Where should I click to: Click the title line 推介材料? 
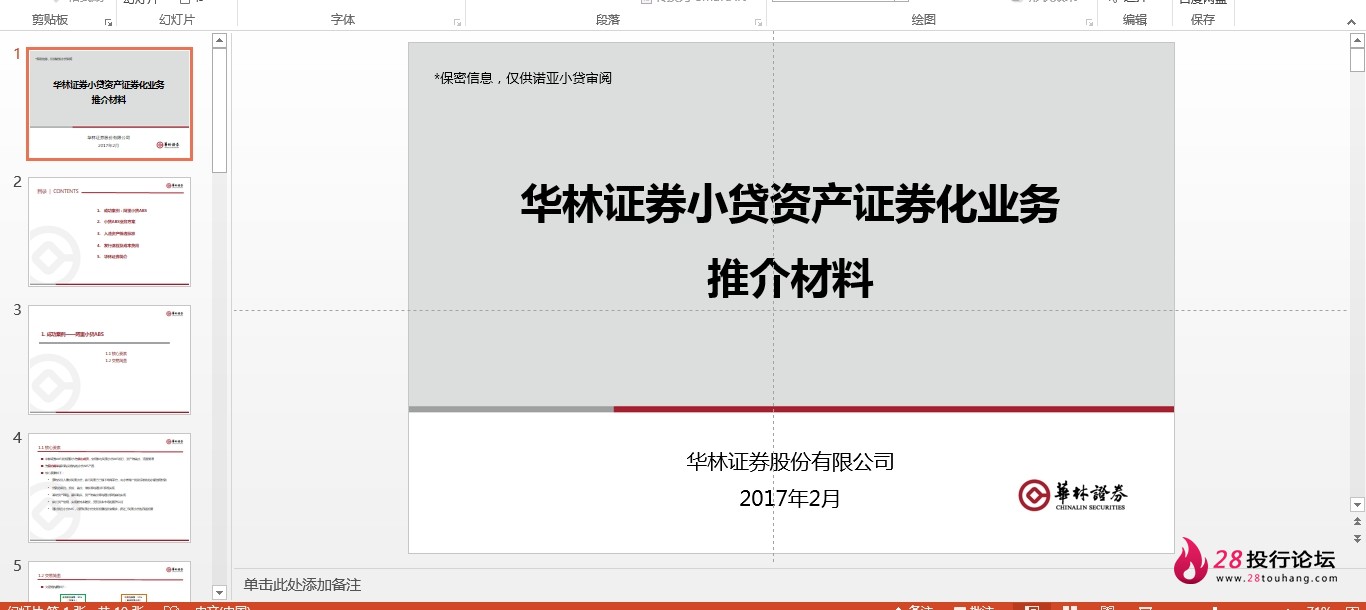click(x=790, y=279)
